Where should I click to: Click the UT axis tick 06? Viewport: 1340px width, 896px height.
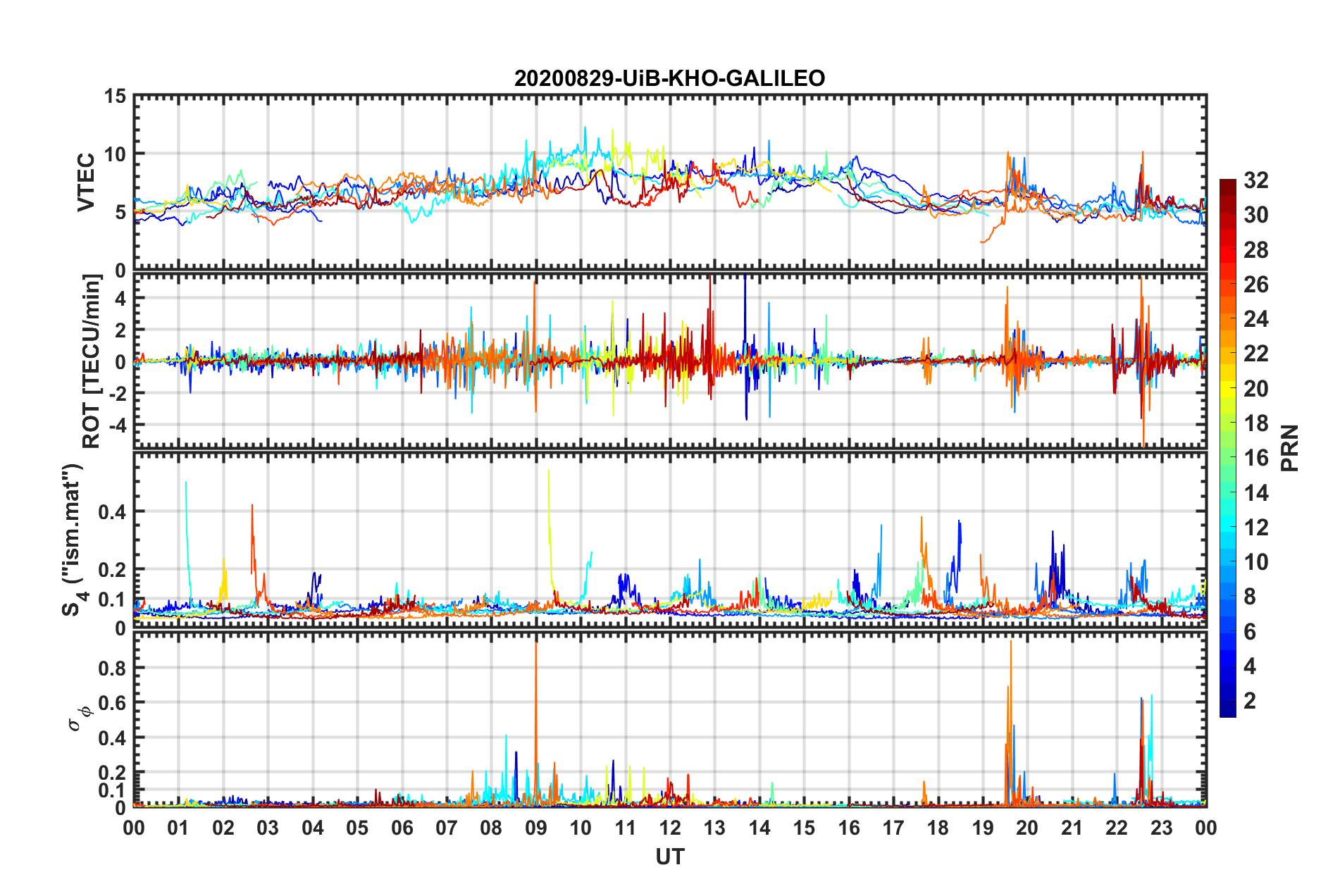click(402, 828)
